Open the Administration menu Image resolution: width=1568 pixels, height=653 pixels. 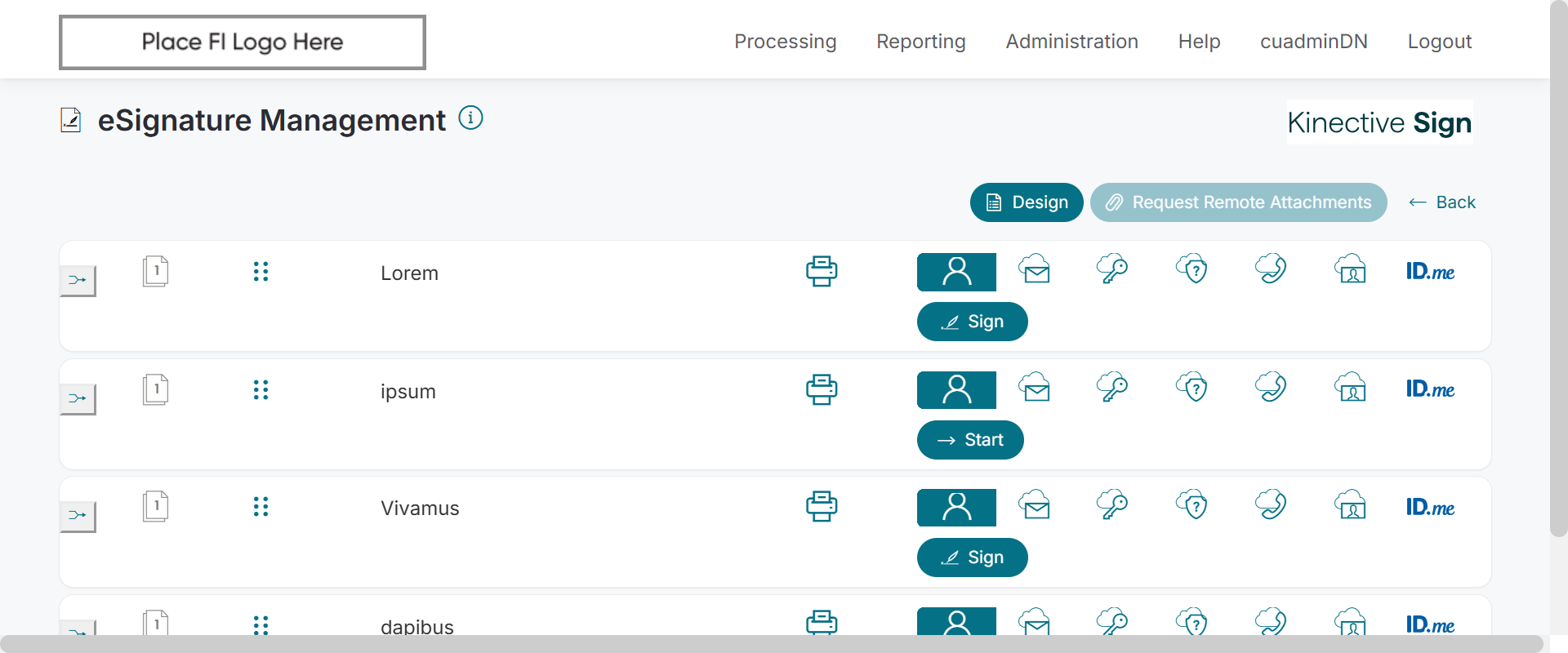coord(1071,42)
